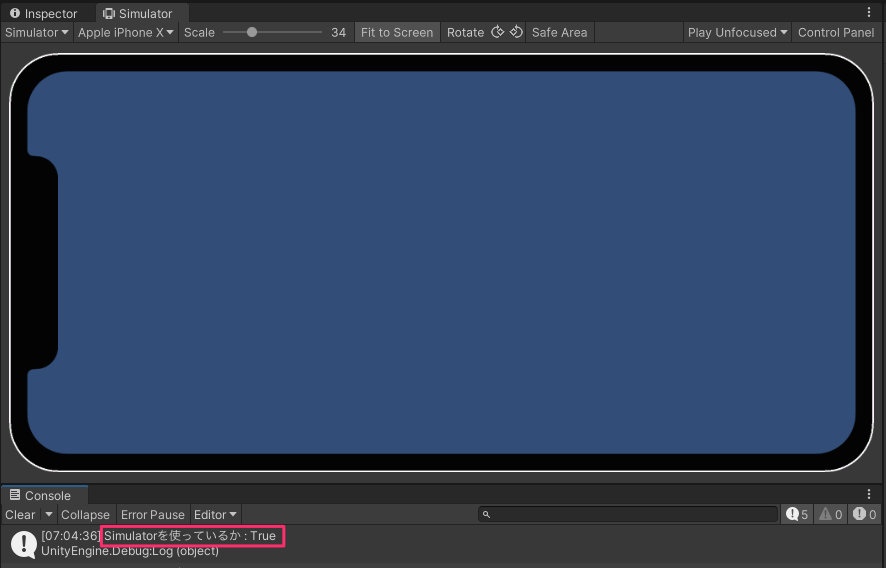Open the Simulator panel options menu

(x=869, y=12)
